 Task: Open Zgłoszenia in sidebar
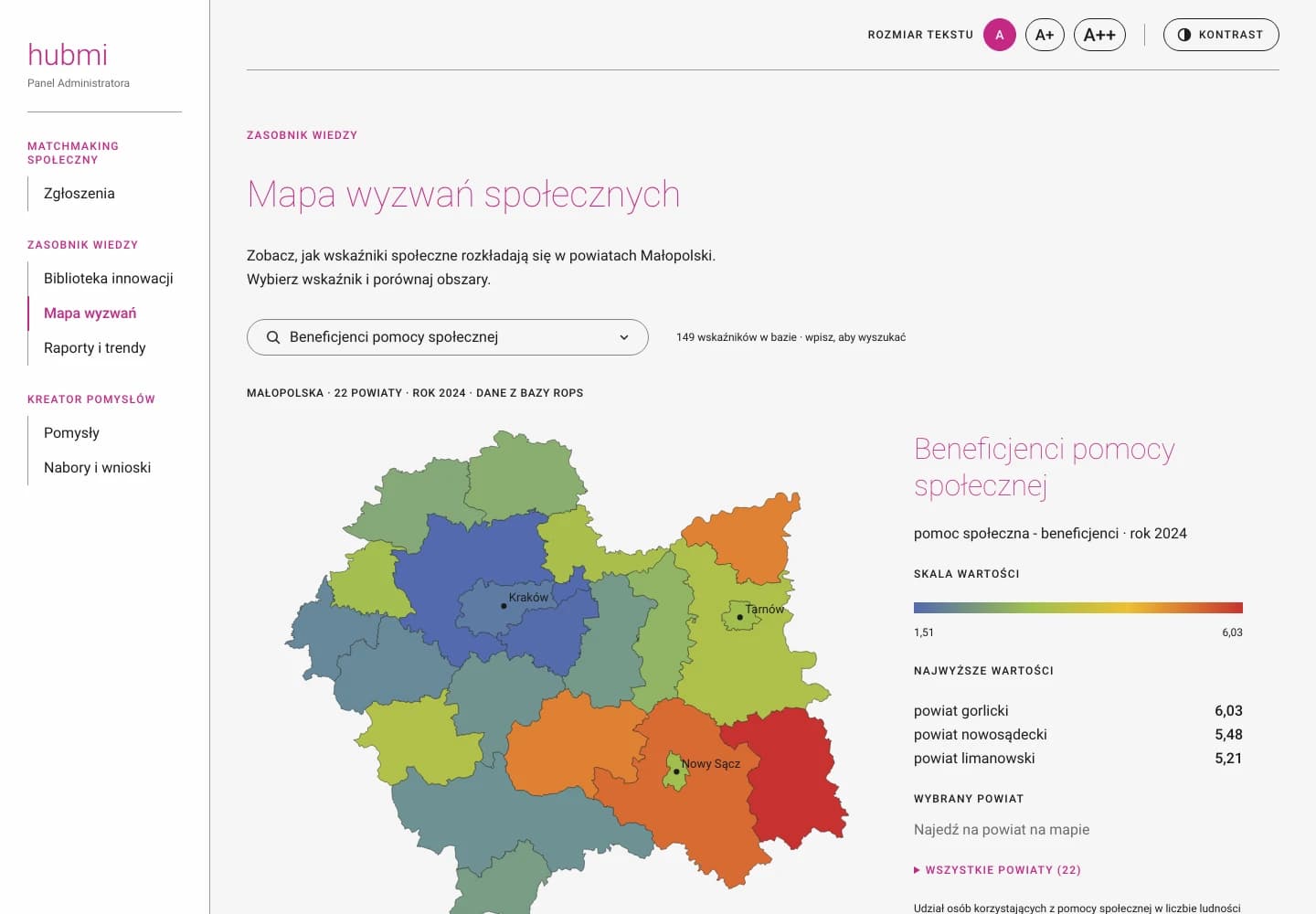click(80, 194)
